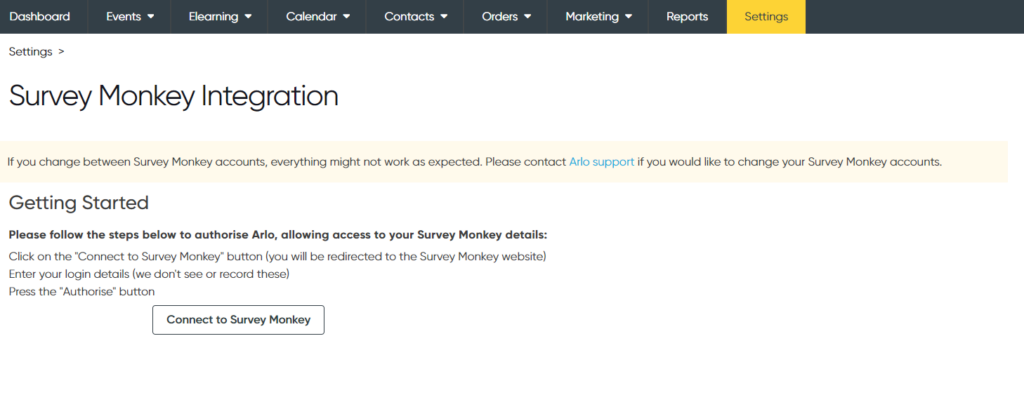The height and width of the screenshot is (395, 1024).
Task: Open the Dashboard tab
Action: pos(40,17)
